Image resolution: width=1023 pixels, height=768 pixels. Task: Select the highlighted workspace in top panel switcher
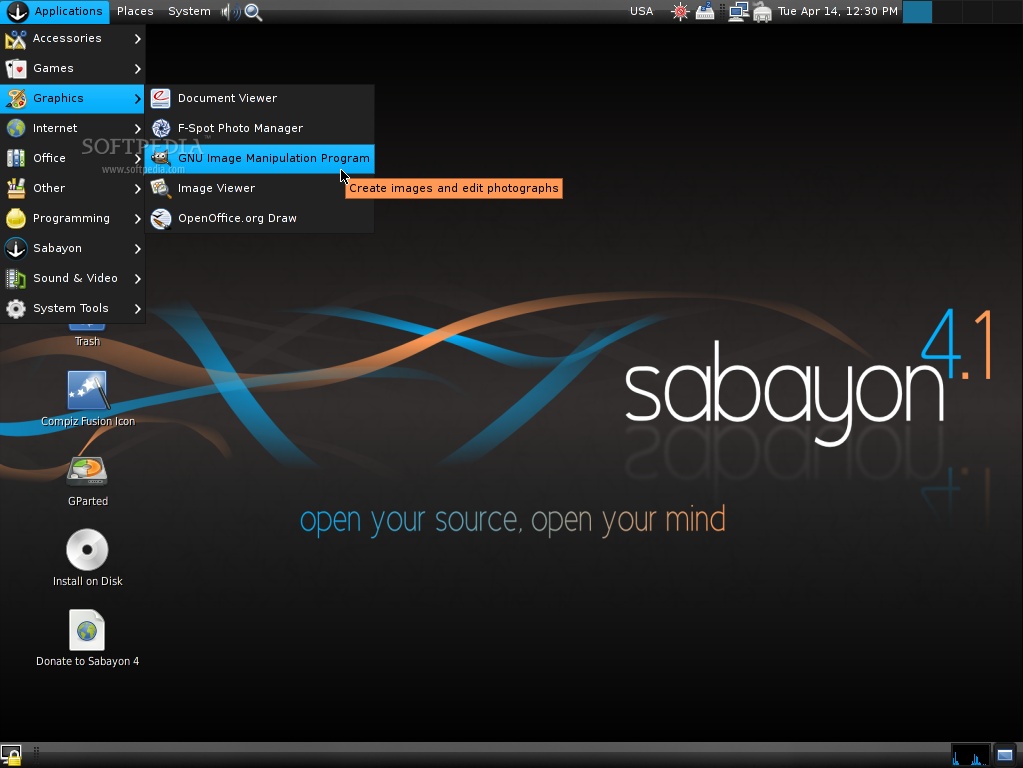click(x=917, y=11)
